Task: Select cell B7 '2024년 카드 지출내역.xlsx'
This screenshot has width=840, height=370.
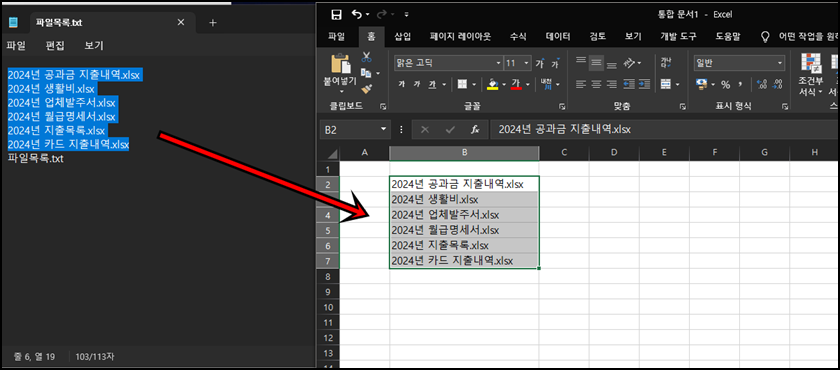Action: [x=464, y=261]
